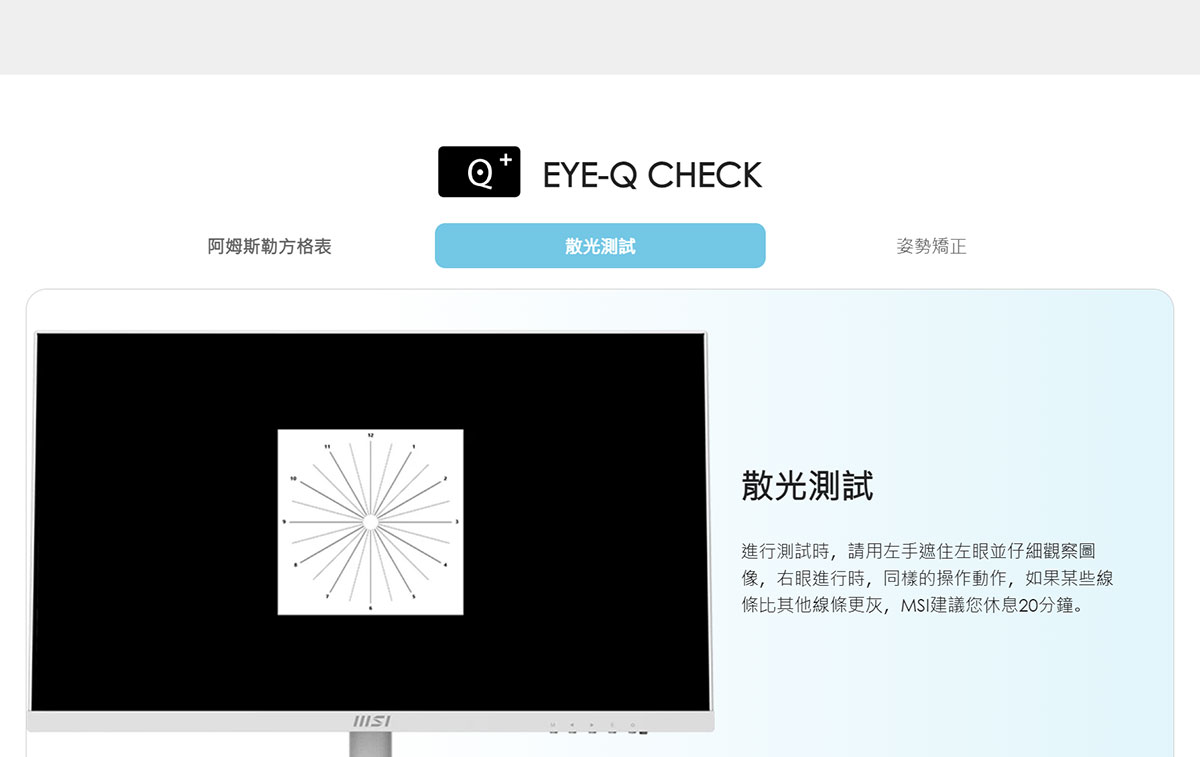Click the M menu button on monitor bezel
This screenshot has height=757, width=1200.
(x=553, y=725)
